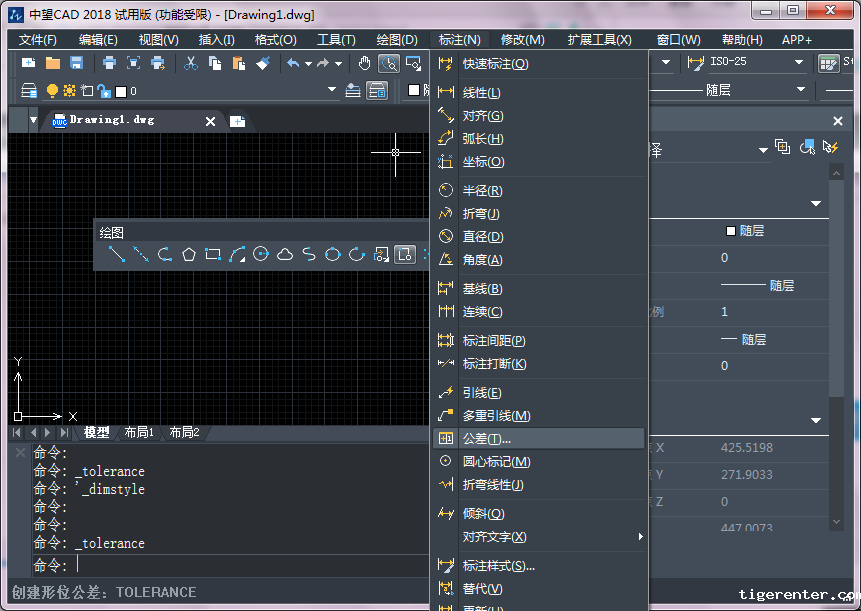Expand the ISO-25 dimension style dropdown

tap(798, 63)
